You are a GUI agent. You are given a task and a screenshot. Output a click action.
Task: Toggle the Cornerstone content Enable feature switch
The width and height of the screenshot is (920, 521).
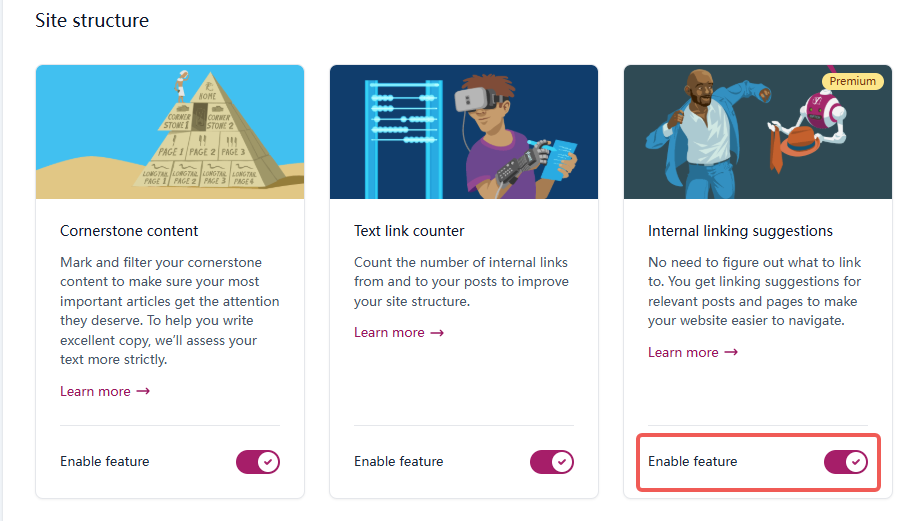click(257, 461)
